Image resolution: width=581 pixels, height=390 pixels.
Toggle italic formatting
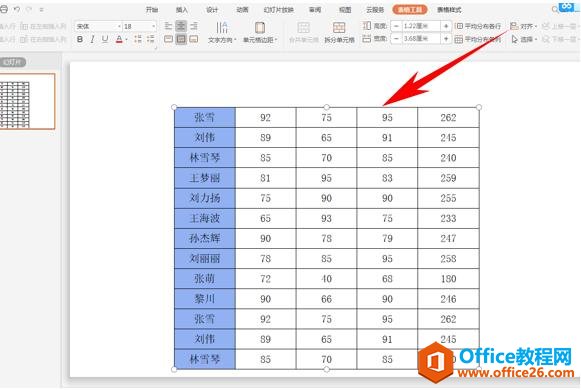pyautogui.click(x=92, y=39)
